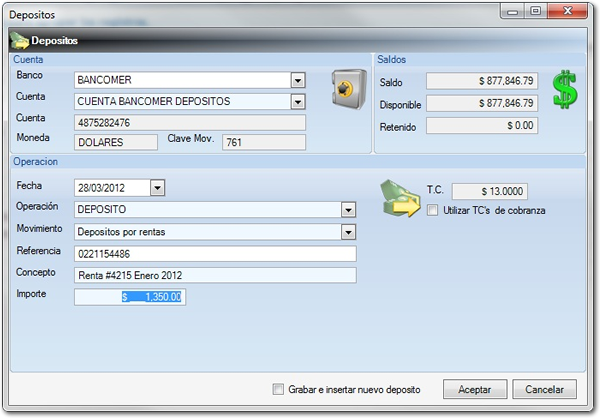600x418 pixels.
Task: Click the Saldos section header
Action: coord(391,59)
